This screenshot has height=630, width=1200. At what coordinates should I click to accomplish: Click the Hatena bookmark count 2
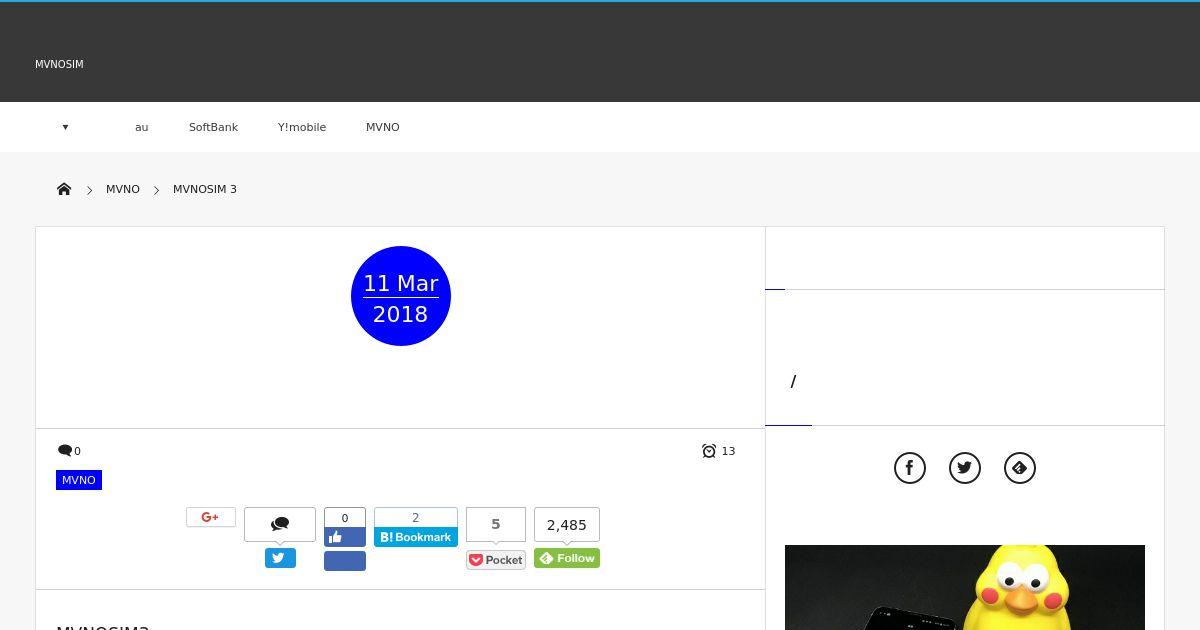(416, 518)
